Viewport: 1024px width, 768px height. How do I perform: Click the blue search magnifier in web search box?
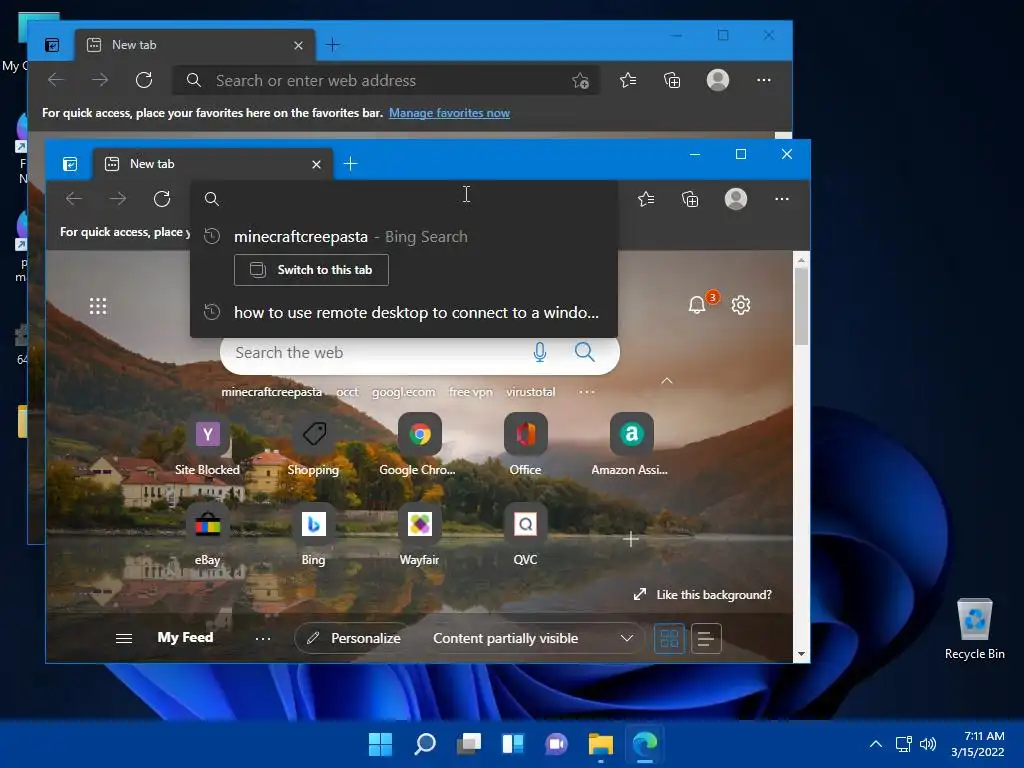point(584,352)
